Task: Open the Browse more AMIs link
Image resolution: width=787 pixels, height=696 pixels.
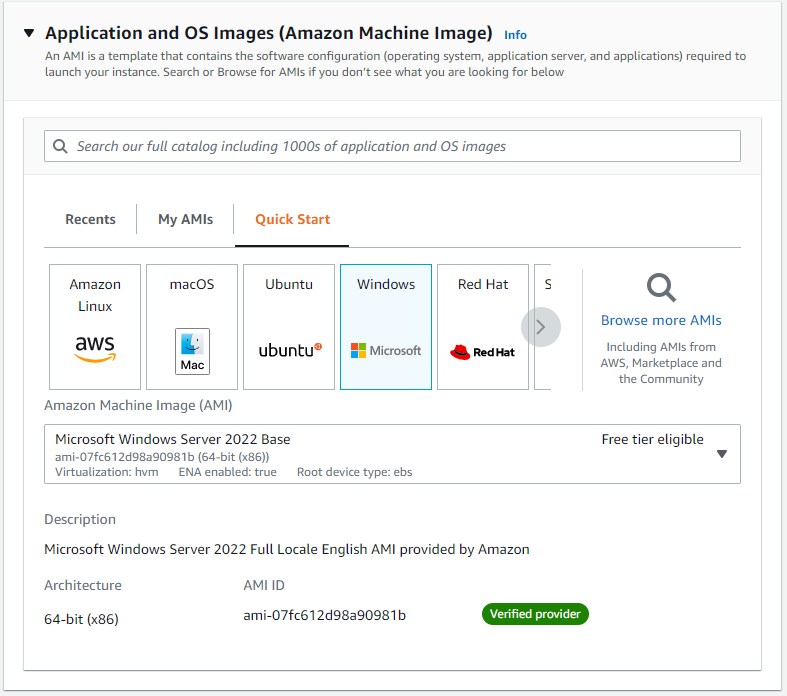Action: pos(661,320)
